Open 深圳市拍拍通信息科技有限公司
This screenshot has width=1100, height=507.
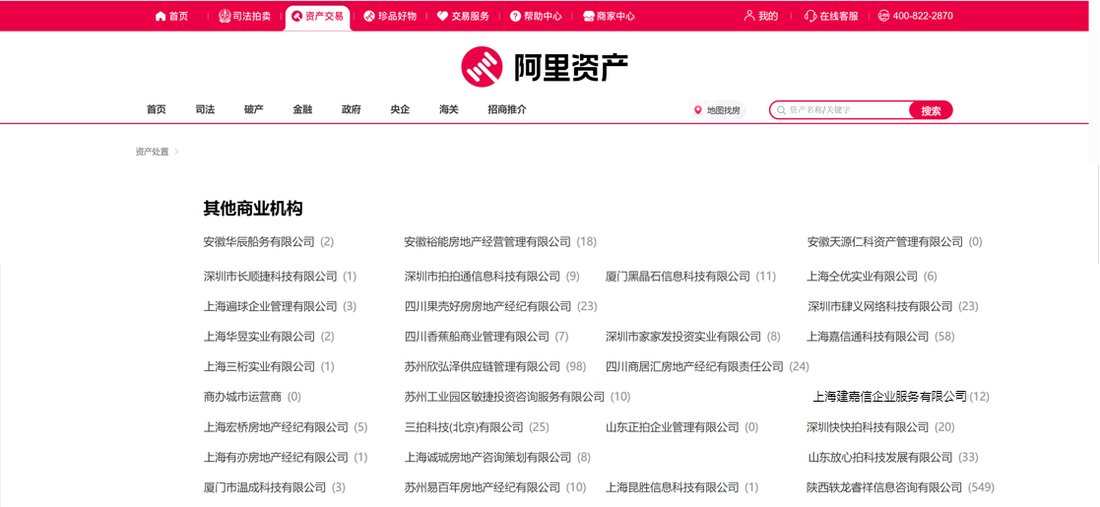tap(483, 276)
